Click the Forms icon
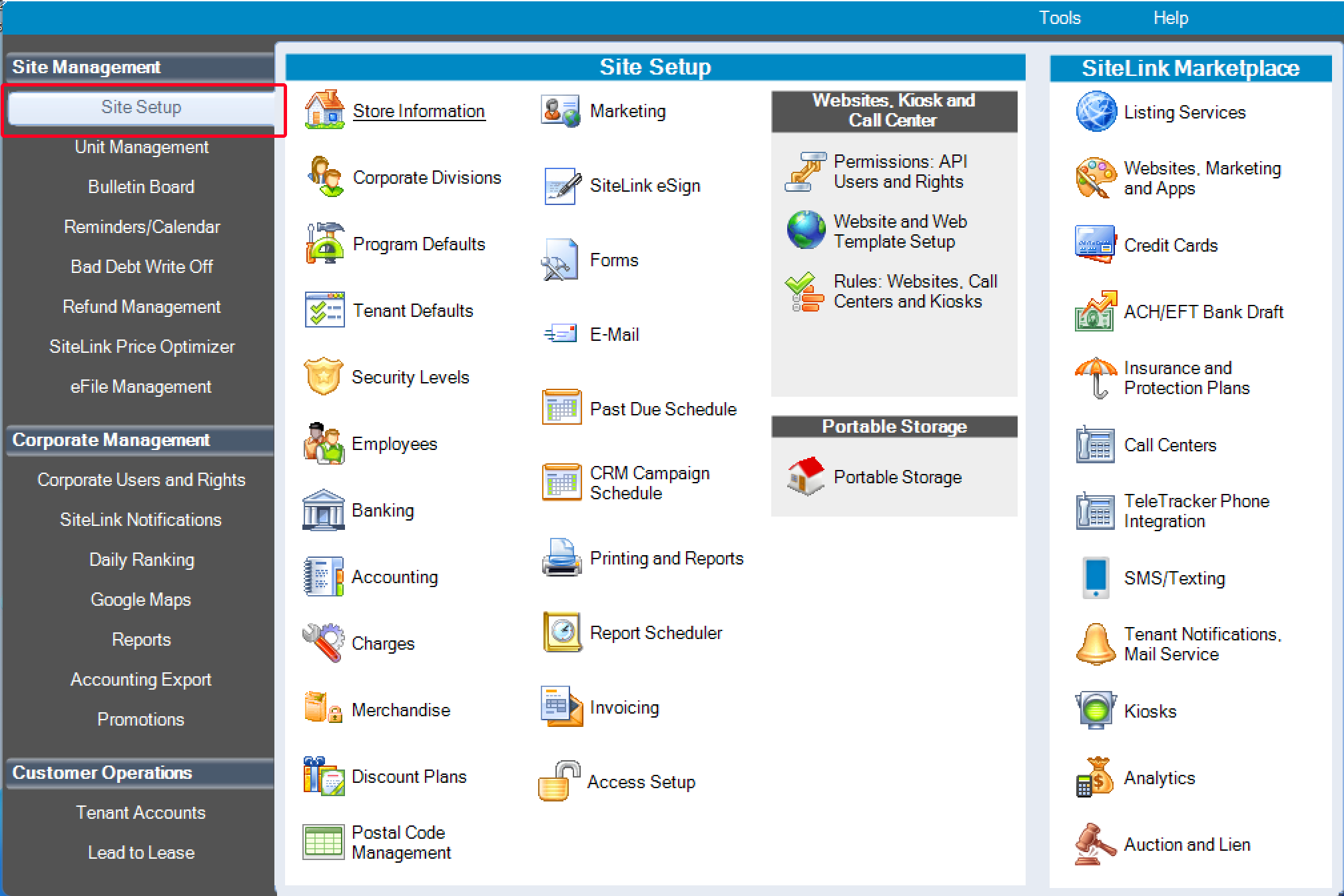This screenshot has height=896, width=1344. pos(559,260)
